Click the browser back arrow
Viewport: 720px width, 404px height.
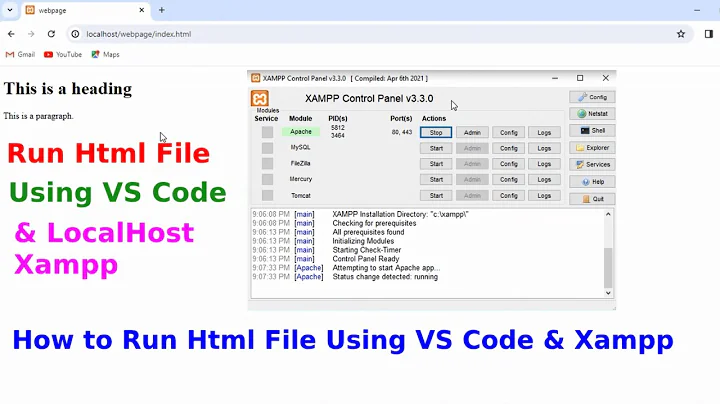click(11, 34)
